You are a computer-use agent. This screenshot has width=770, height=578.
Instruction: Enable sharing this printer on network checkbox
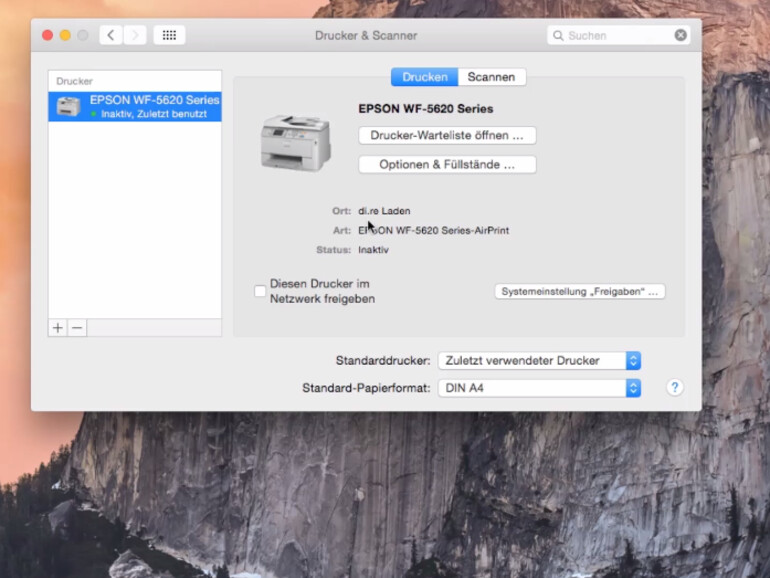click(260, 291)
